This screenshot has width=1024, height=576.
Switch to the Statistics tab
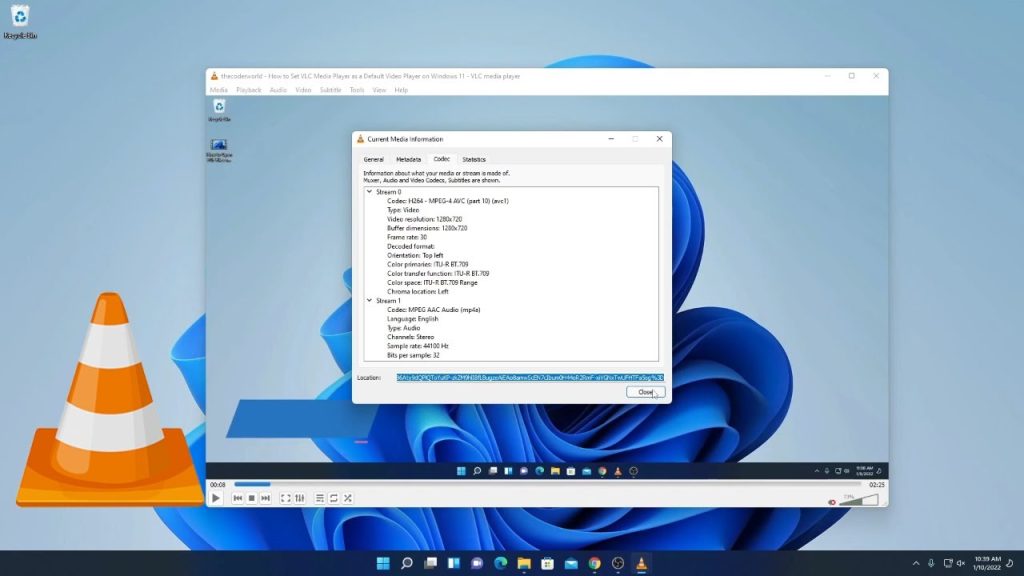click(x=474, y=159)
